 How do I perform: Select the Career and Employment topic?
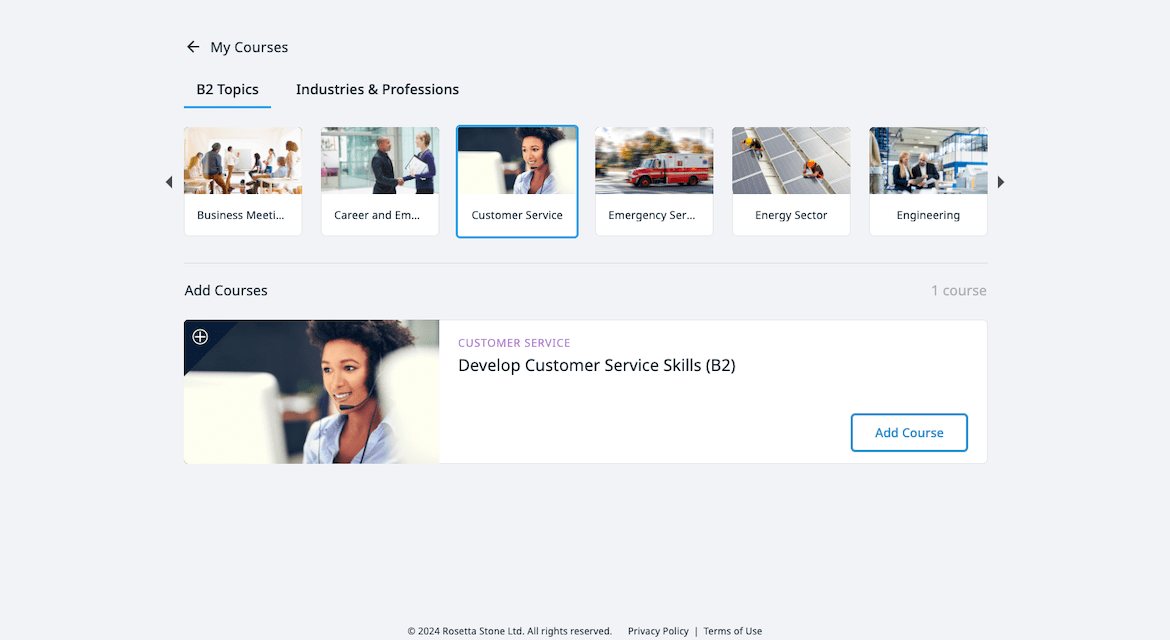(x=380, y=181)
